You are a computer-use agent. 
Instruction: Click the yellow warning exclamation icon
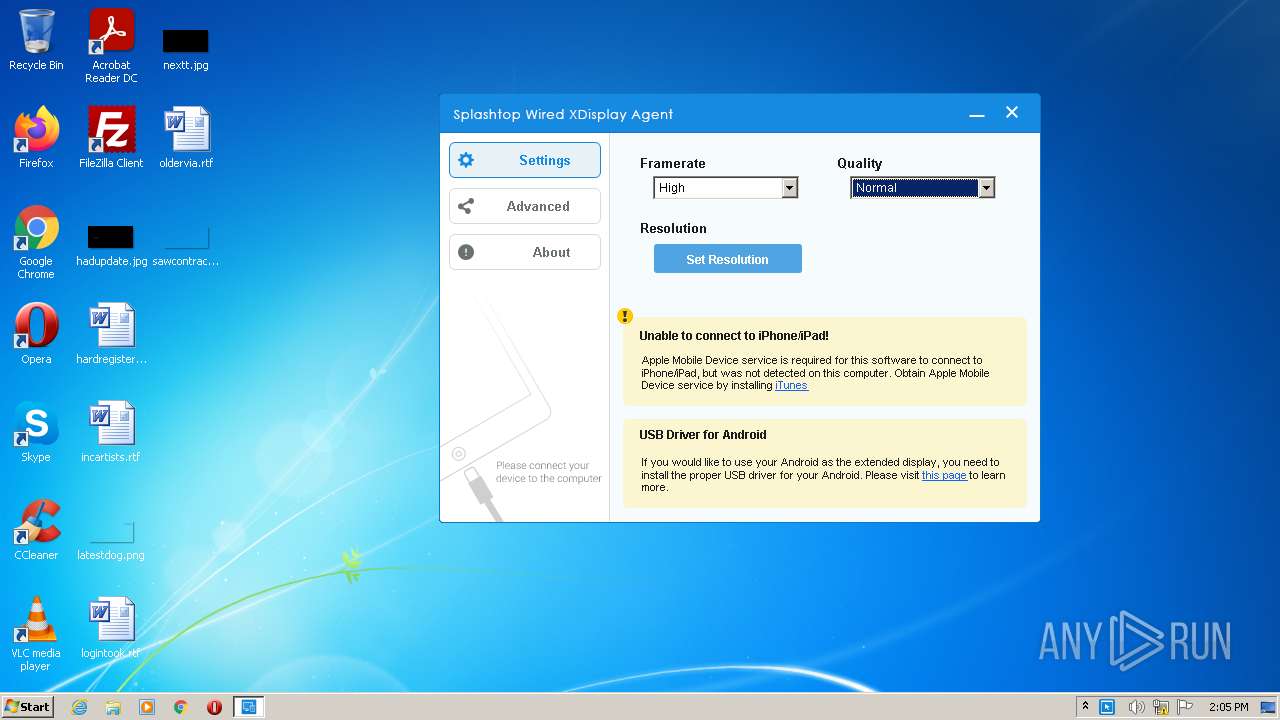[x=625, y=316]
